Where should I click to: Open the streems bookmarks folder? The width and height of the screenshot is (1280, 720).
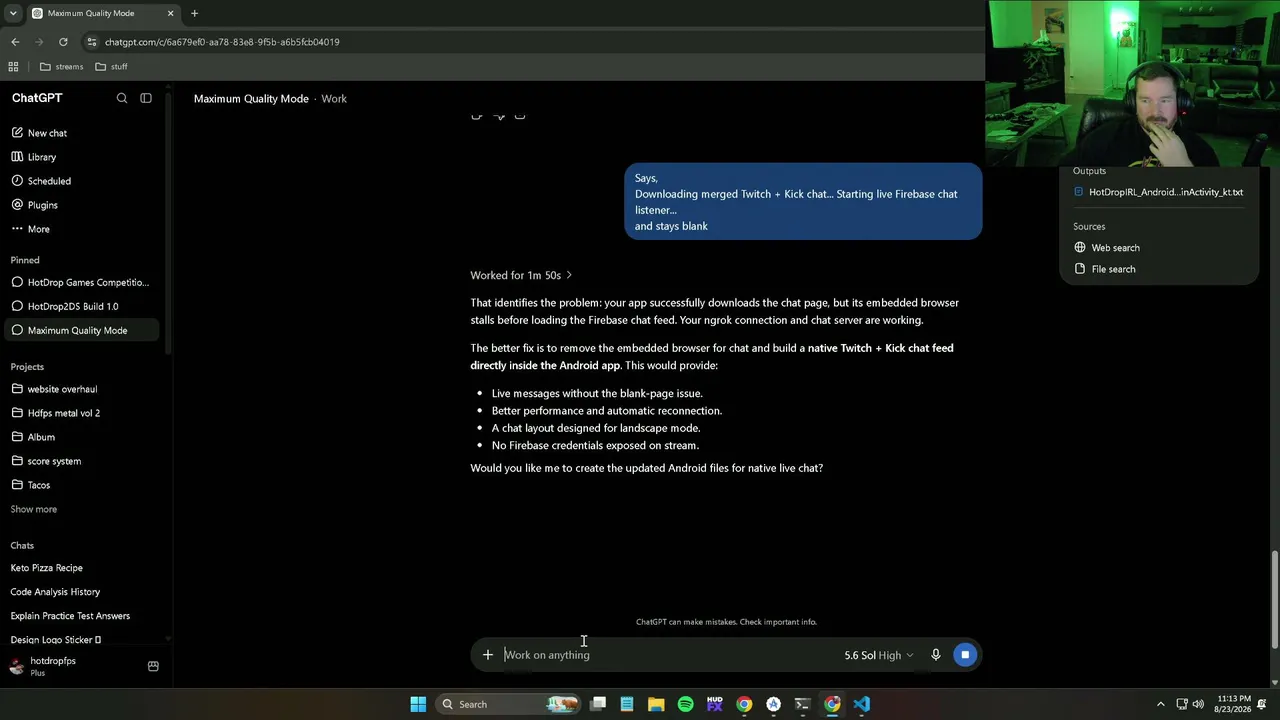tap(62, 67)
